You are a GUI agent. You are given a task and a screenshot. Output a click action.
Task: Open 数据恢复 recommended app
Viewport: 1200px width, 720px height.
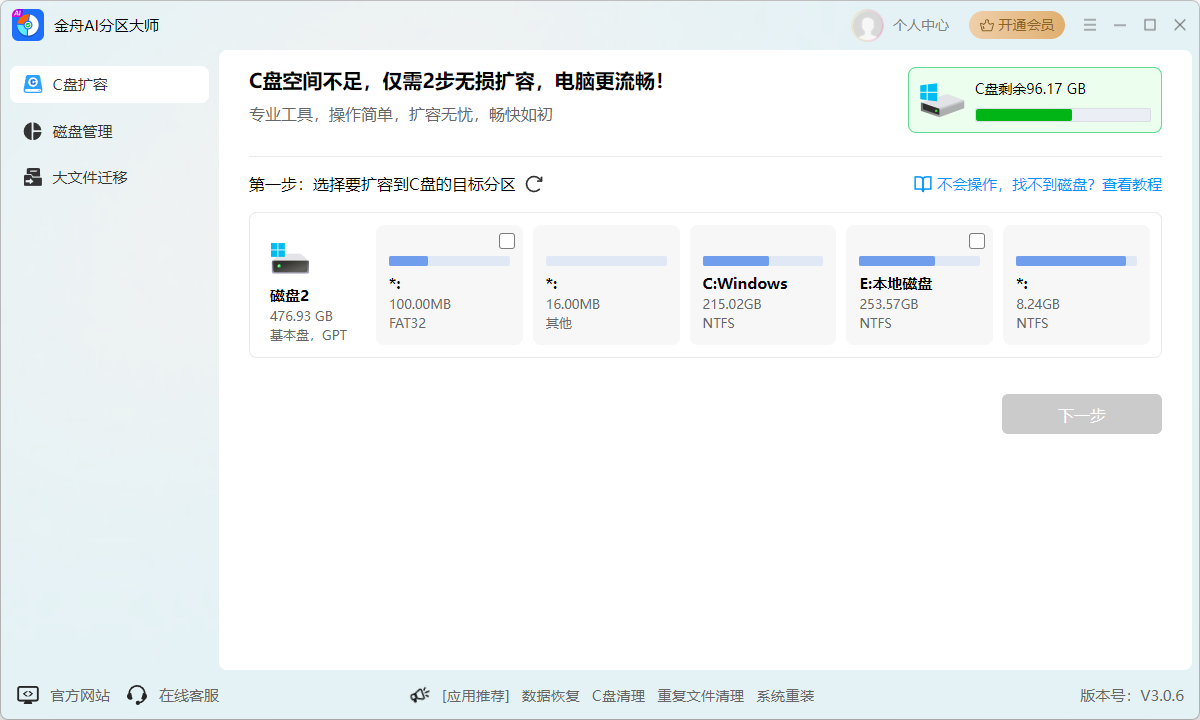click(x=551, y=696)
